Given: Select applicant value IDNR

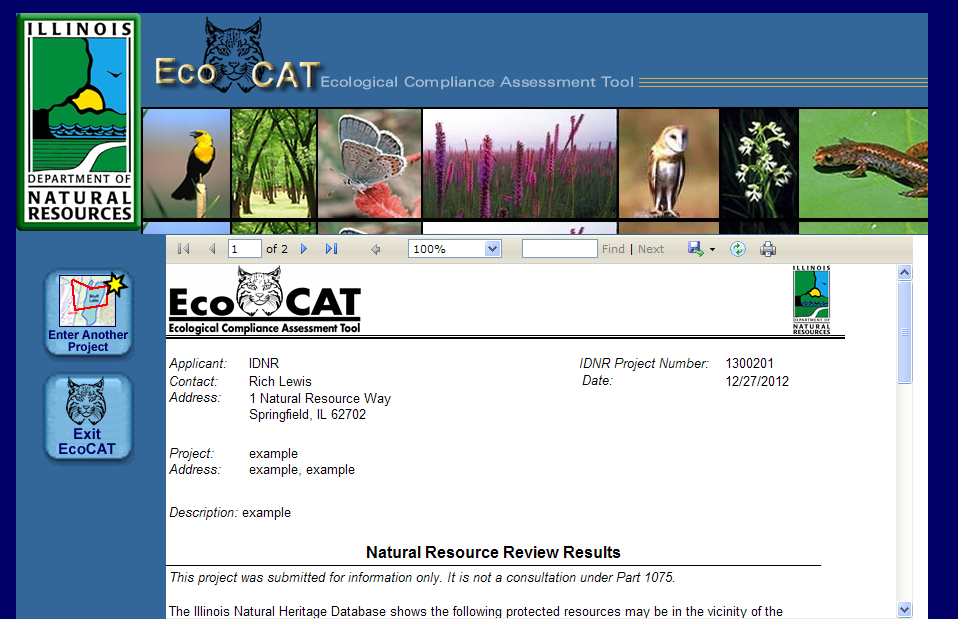Looking at the screenshot, I should [263, 363].
